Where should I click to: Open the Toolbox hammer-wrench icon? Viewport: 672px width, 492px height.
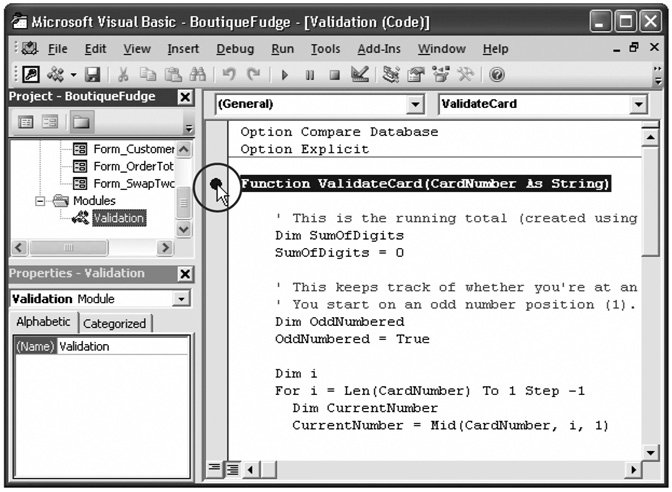[x=465, y=75]
